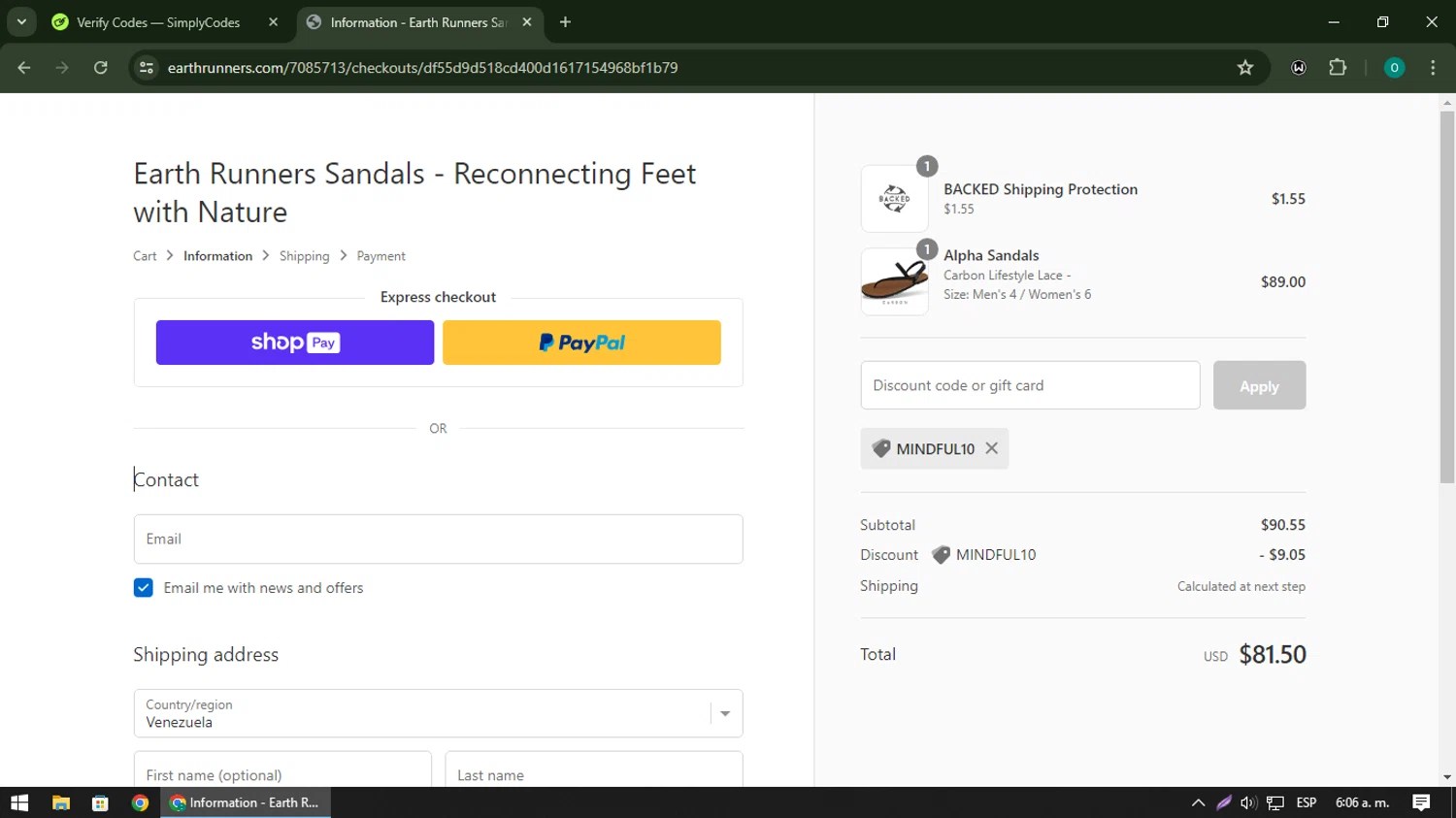This screenshot has height=818, width=1456.
Task: Open Chrome's three-dot menu
Action: tap(1433, 68)
